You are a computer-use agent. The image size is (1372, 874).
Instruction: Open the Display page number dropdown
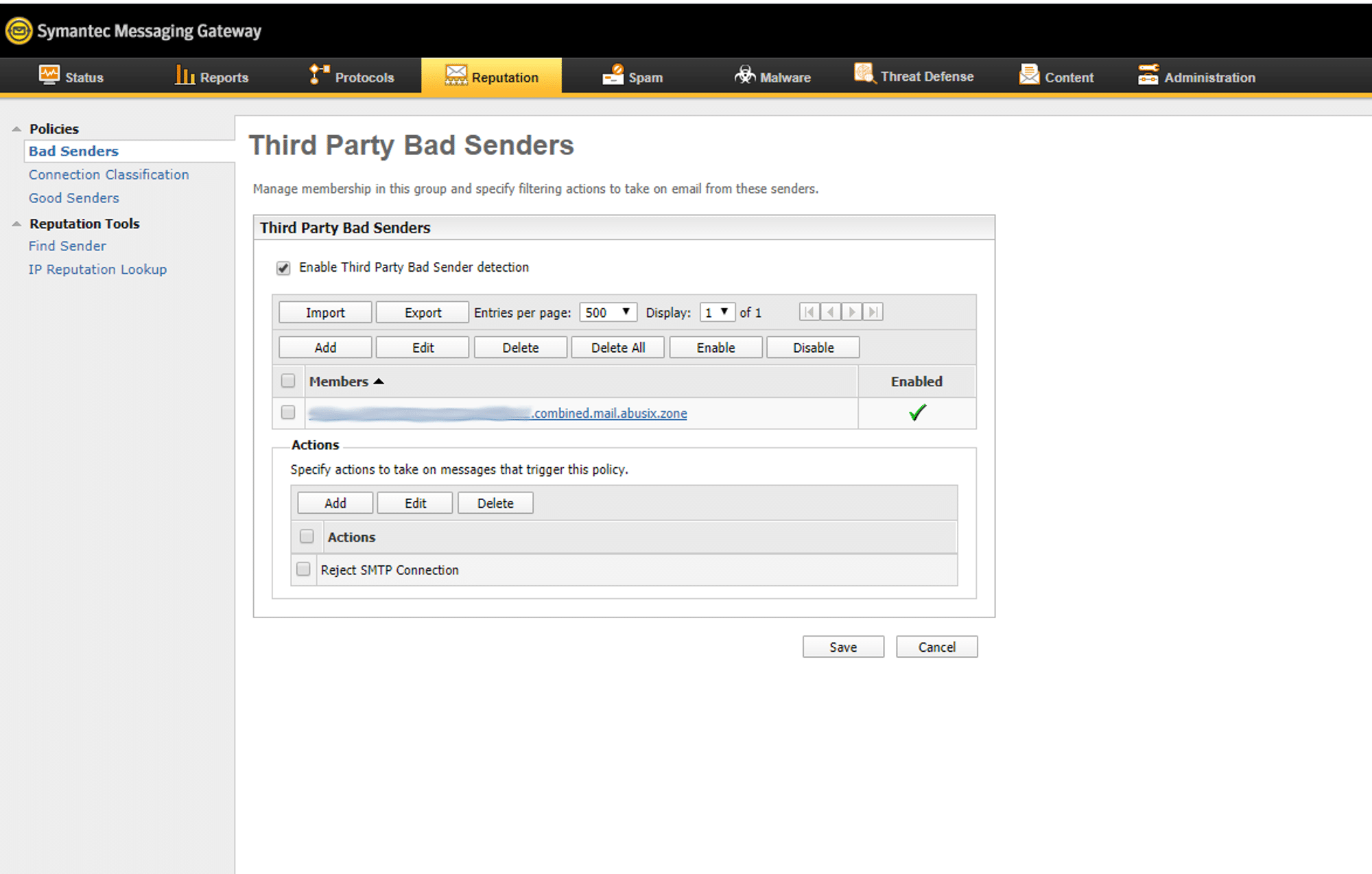pos(718,312)
